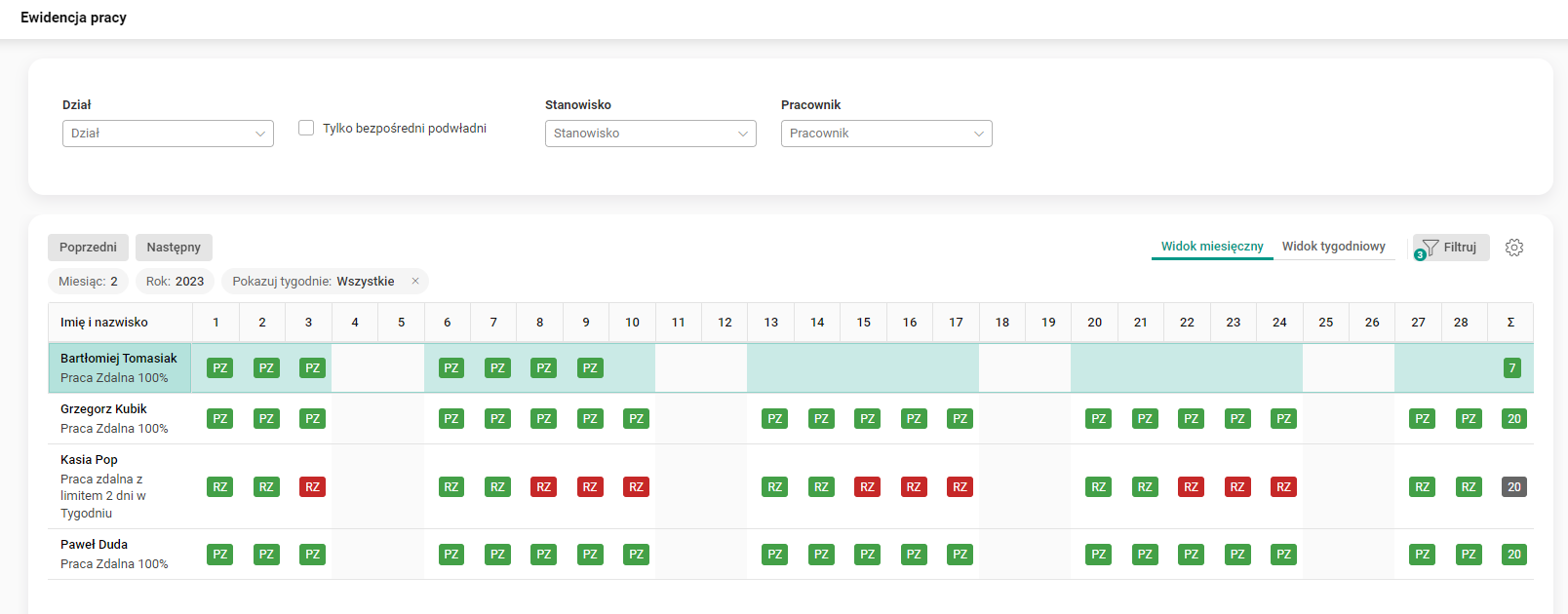Image resolution: width=1568 pixels, height=614 pixels.
Task: Click Kasia Pop's gray total badge 20
Action: 1513,487
